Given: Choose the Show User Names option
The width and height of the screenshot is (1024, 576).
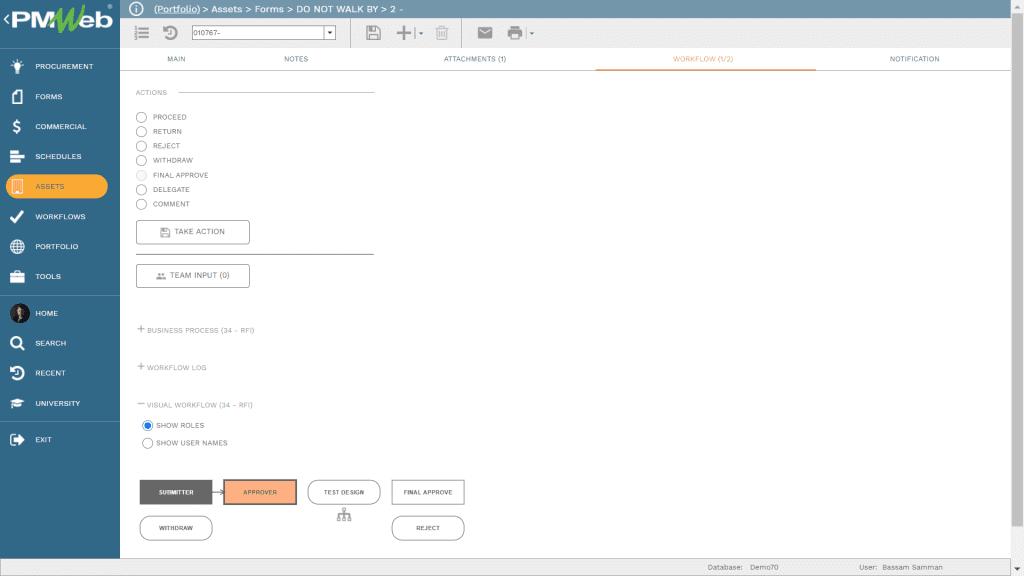Looking at the screenshot, I should pos(148,443).
